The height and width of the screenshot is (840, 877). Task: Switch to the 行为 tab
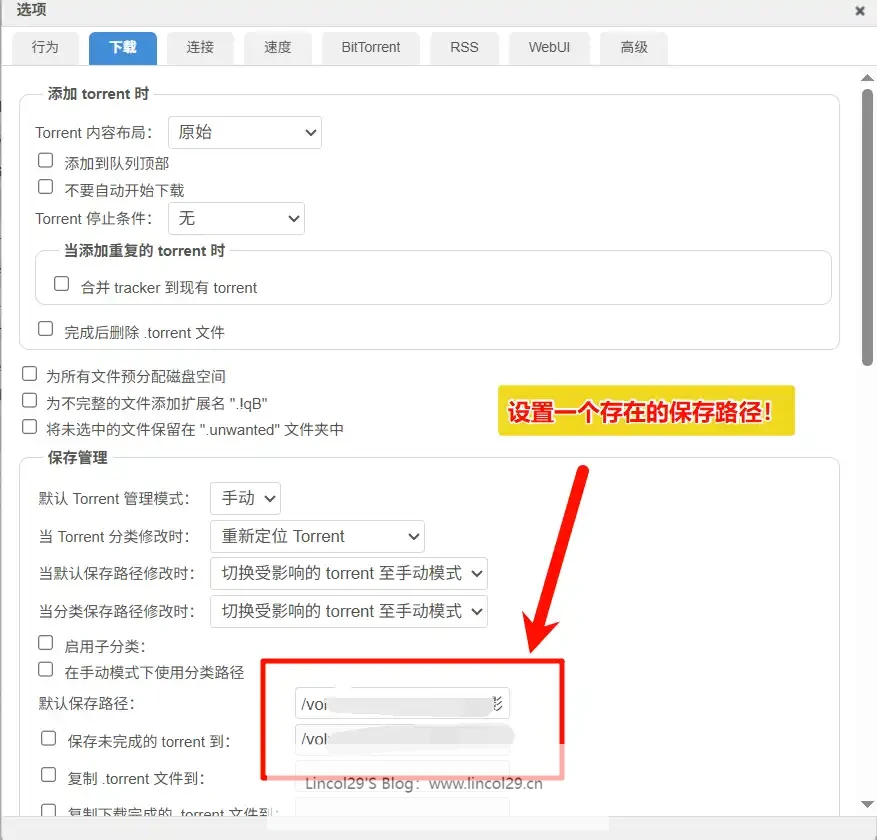pos(45,47)
